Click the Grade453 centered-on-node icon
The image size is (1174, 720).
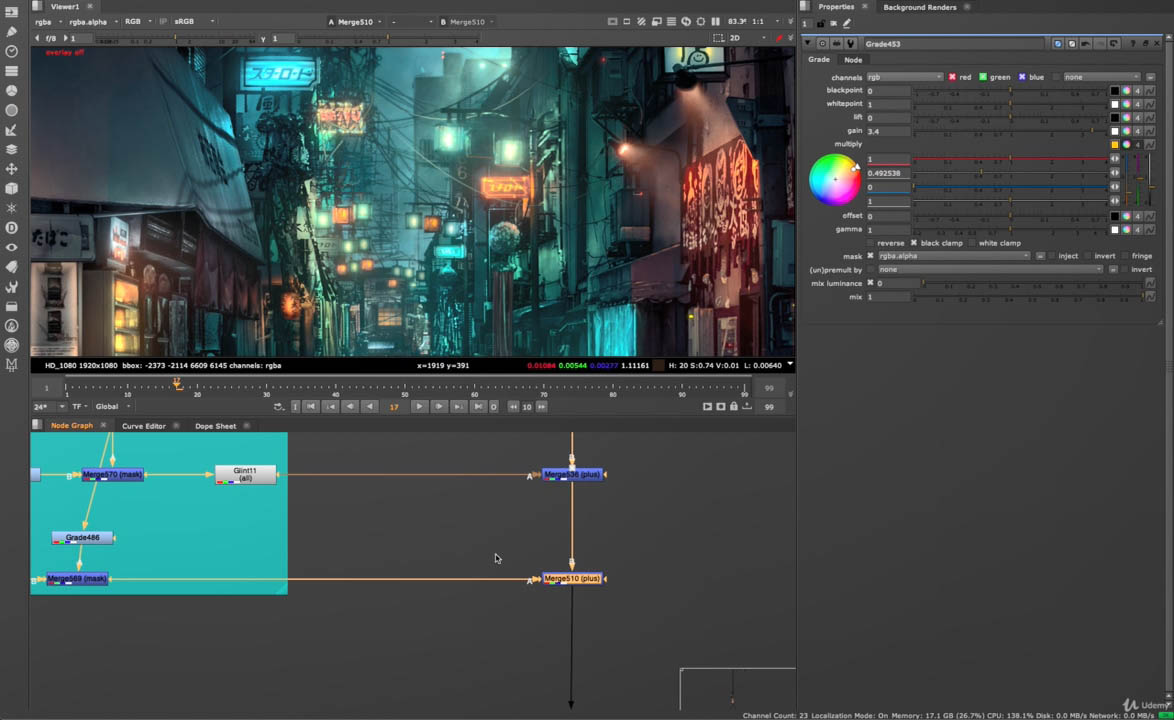822,44
